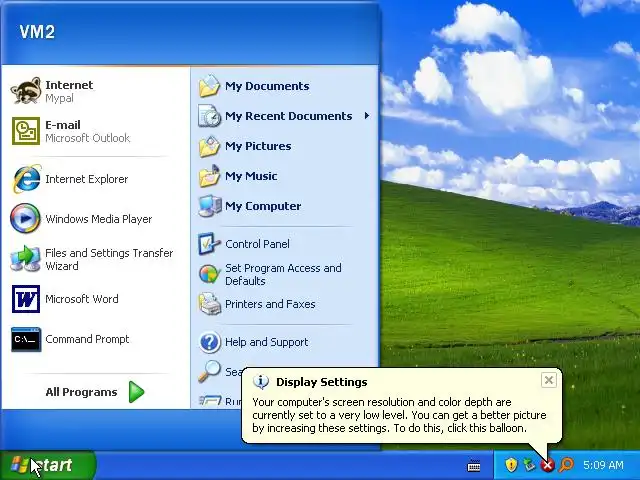Launch the Internet Explorer icon
The image size is (640, 480).
point(26,179)
